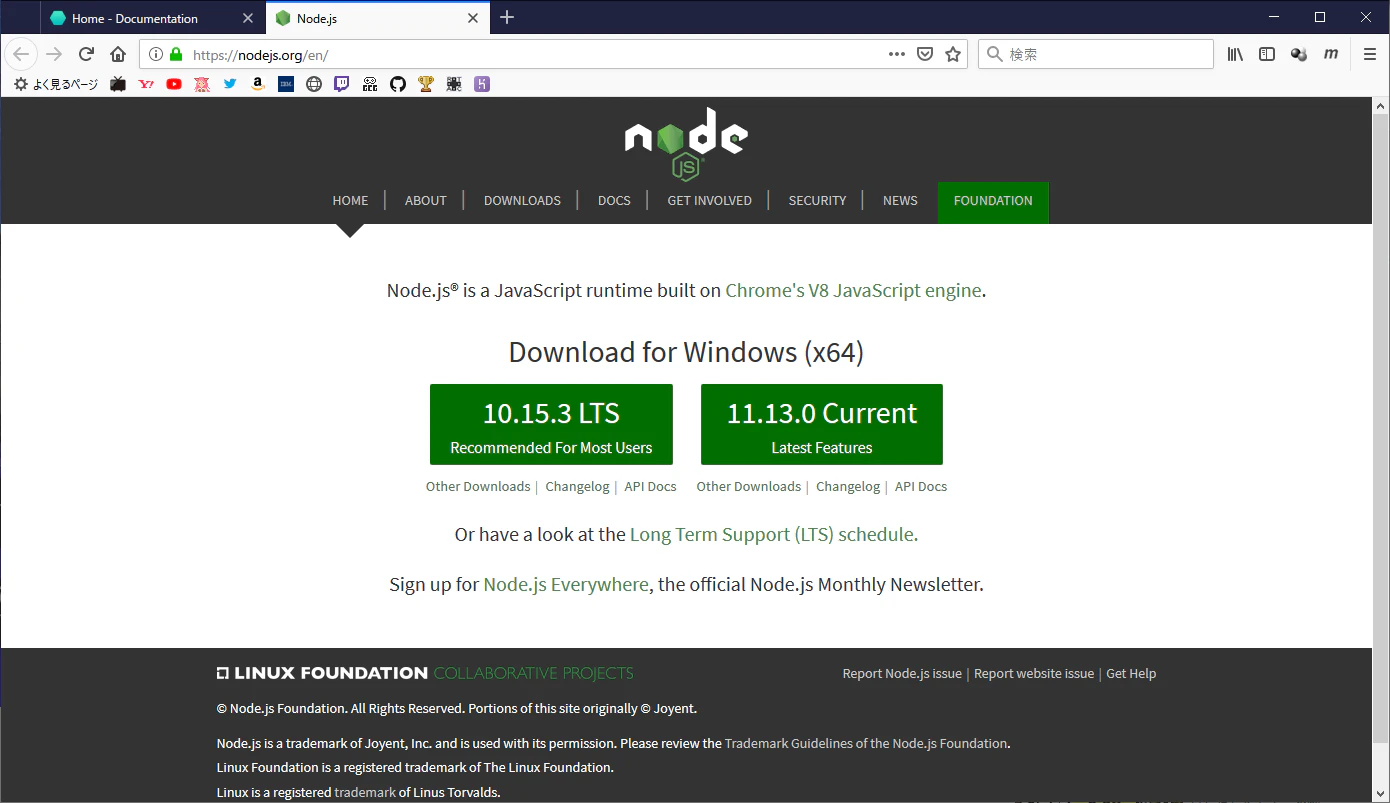
Task: Close the Node.js tab
Action: tap(473, 18)
